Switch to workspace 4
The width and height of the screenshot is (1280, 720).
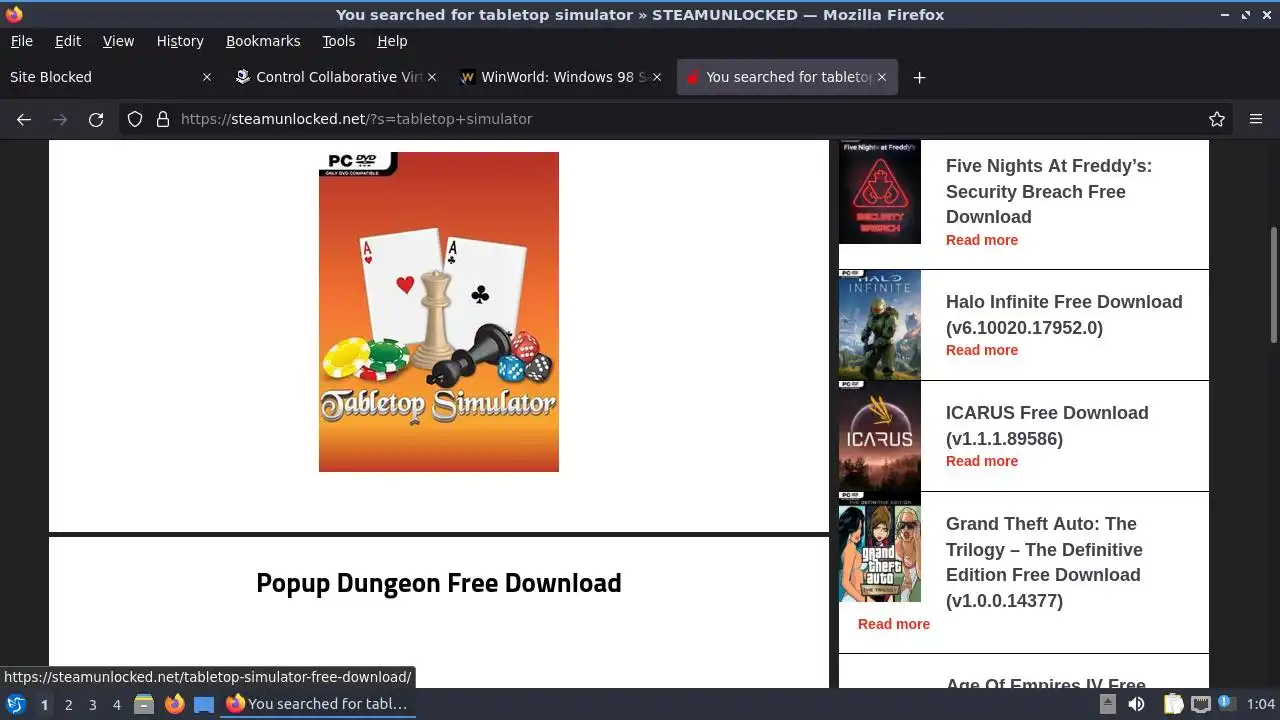pyautogui.click(x=116, y=704)
